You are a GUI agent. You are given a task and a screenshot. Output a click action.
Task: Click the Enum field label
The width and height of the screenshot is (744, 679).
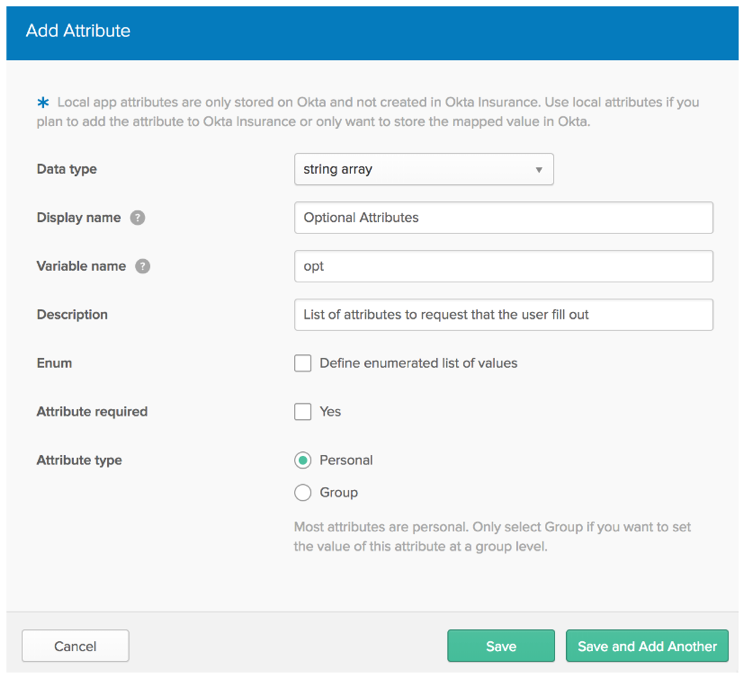point(54,363)
